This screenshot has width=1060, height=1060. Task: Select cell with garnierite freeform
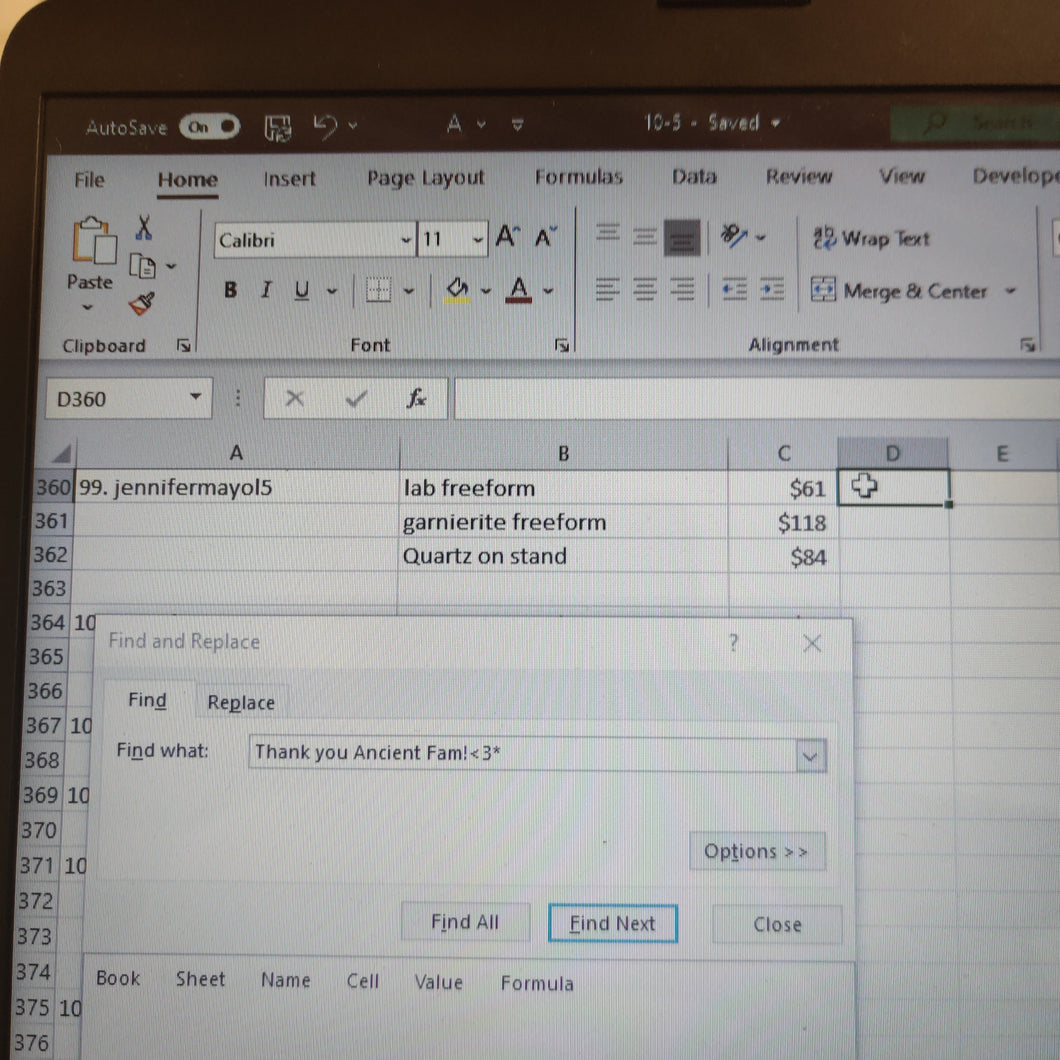point(563,522)
